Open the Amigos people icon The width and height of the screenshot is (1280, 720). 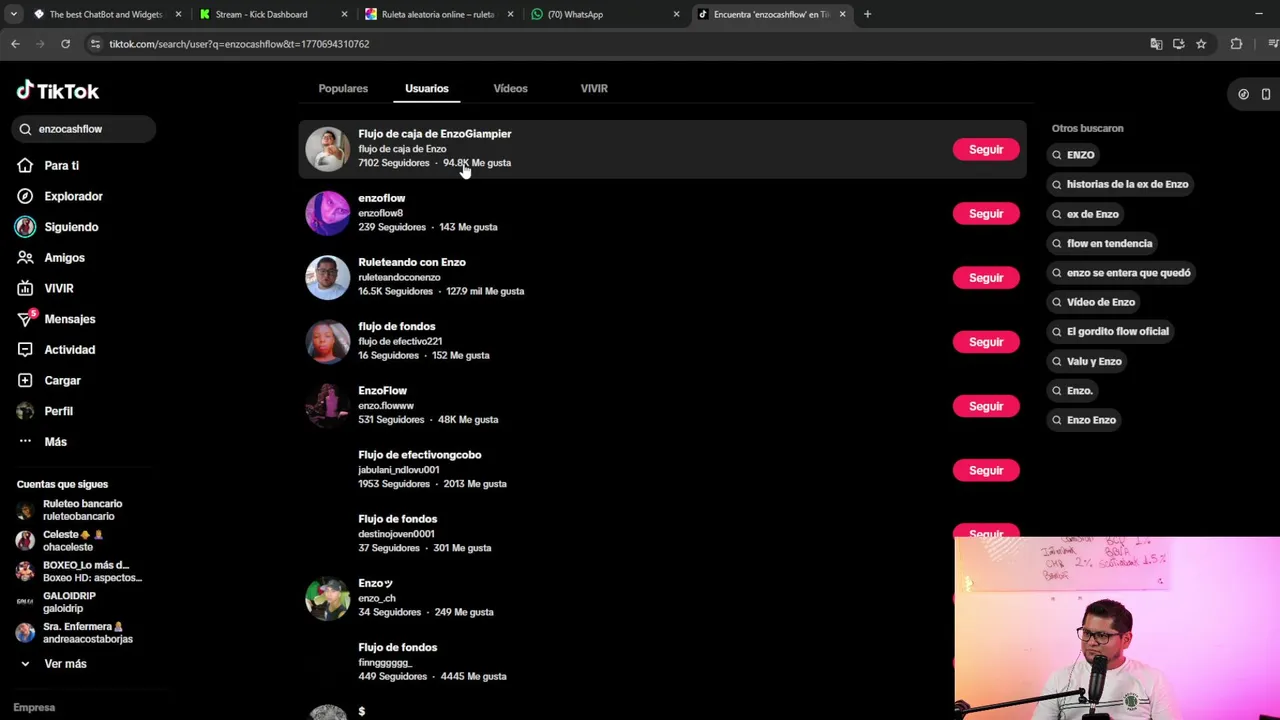pyautogui.click(x=25, y=258)
